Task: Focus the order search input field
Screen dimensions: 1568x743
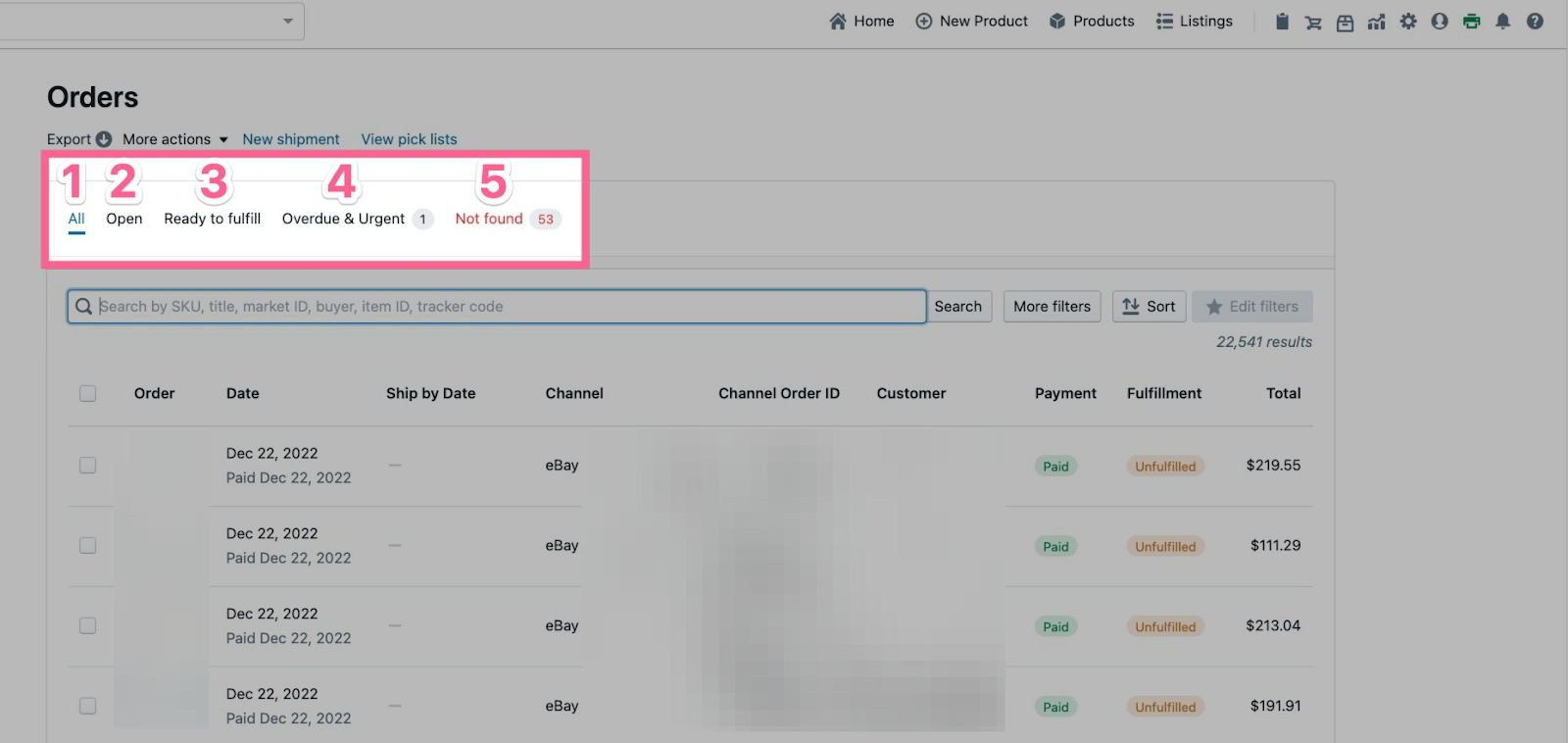Action: click(x=496, y=307)
